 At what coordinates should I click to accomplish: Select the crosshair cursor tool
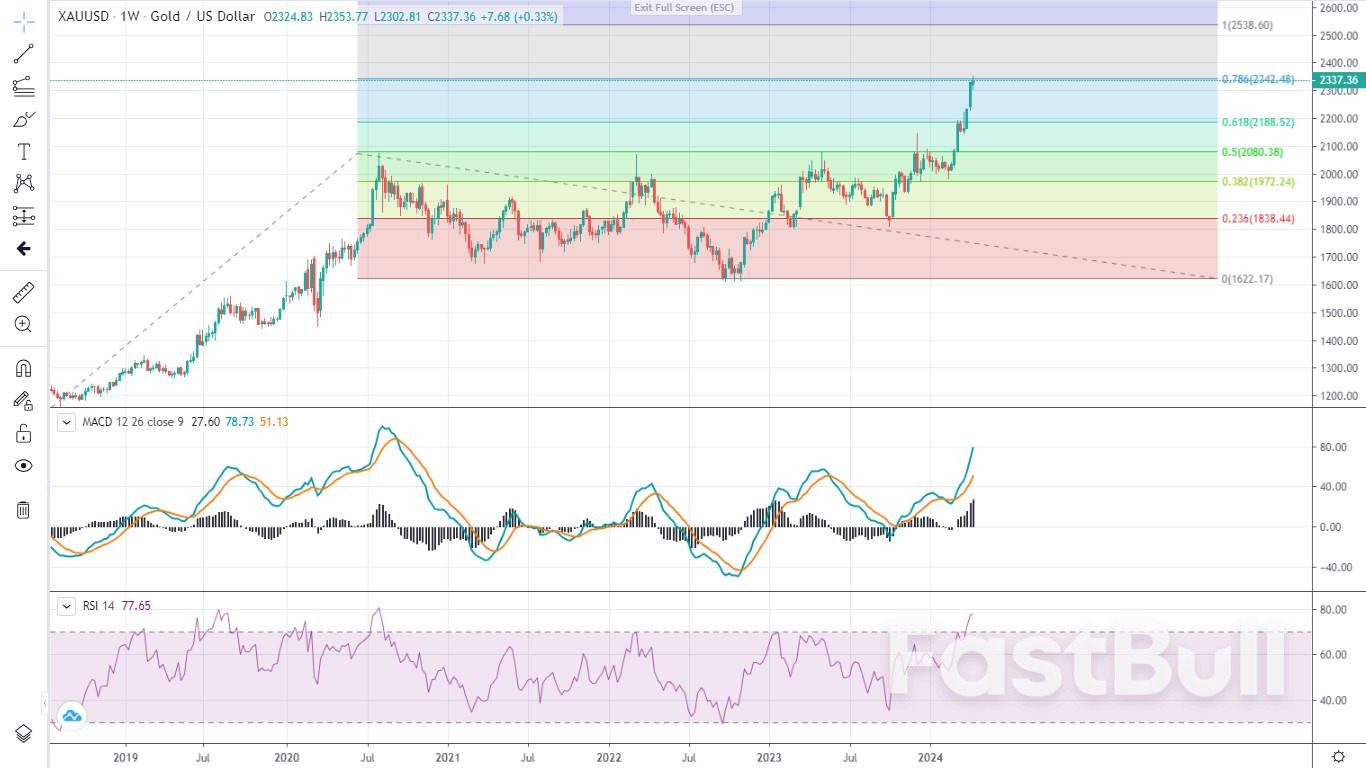pyautogui.click(x=23, y=20)
